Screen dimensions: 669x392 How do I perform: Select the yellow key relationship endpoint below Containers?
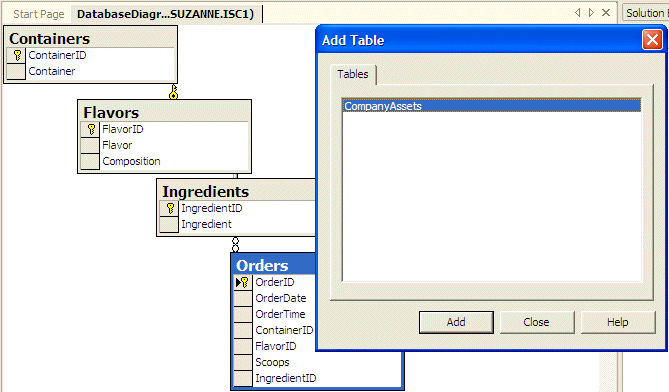[x=173, y=92]
